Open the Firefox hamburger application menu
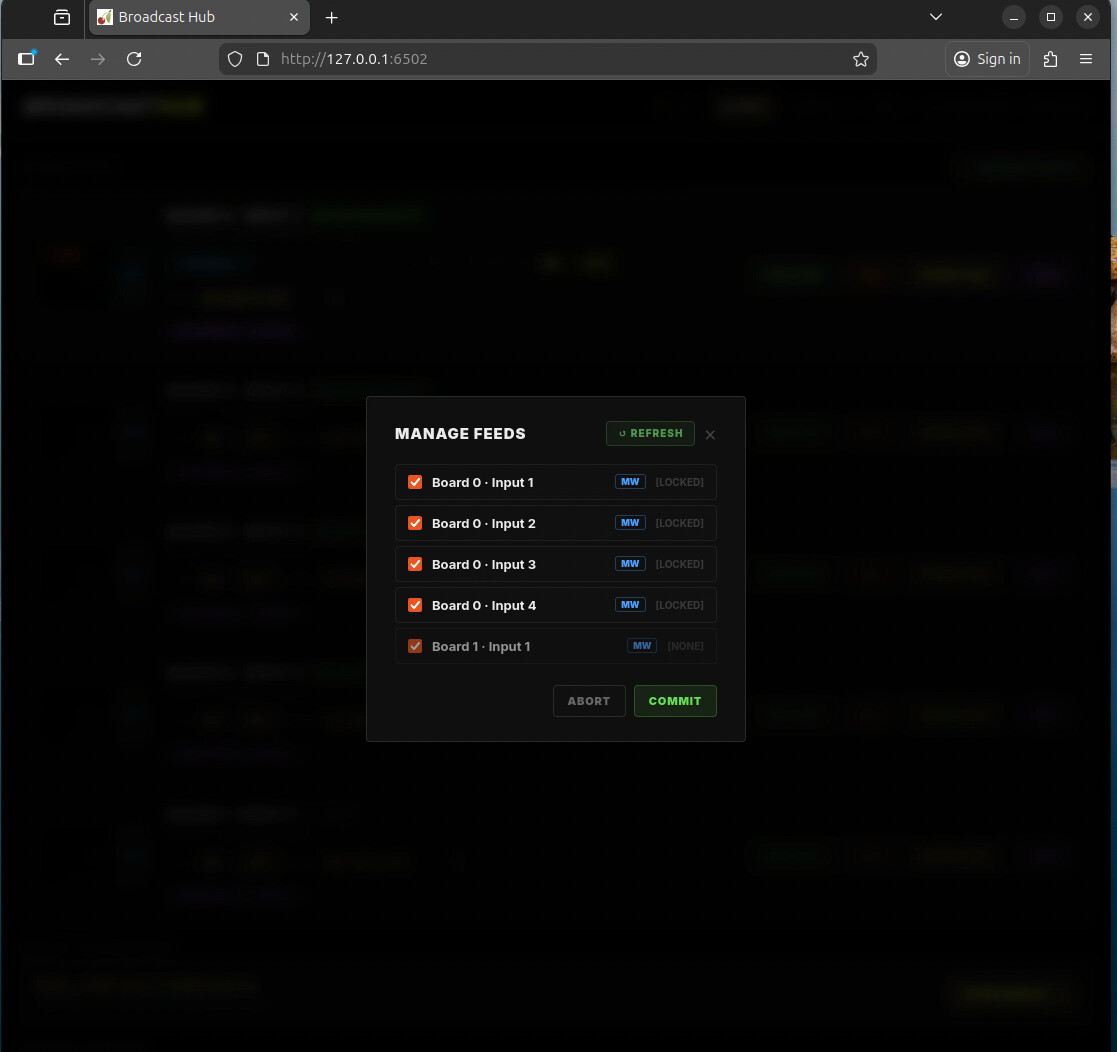 point(1086,59)
